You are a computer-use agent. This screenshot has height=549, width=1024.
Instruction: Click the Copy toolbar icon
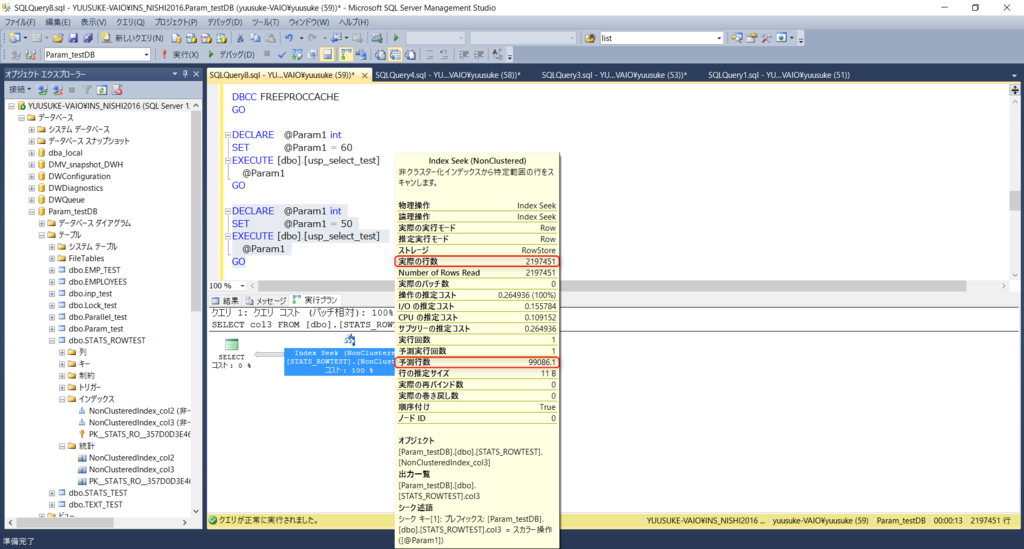255,38
